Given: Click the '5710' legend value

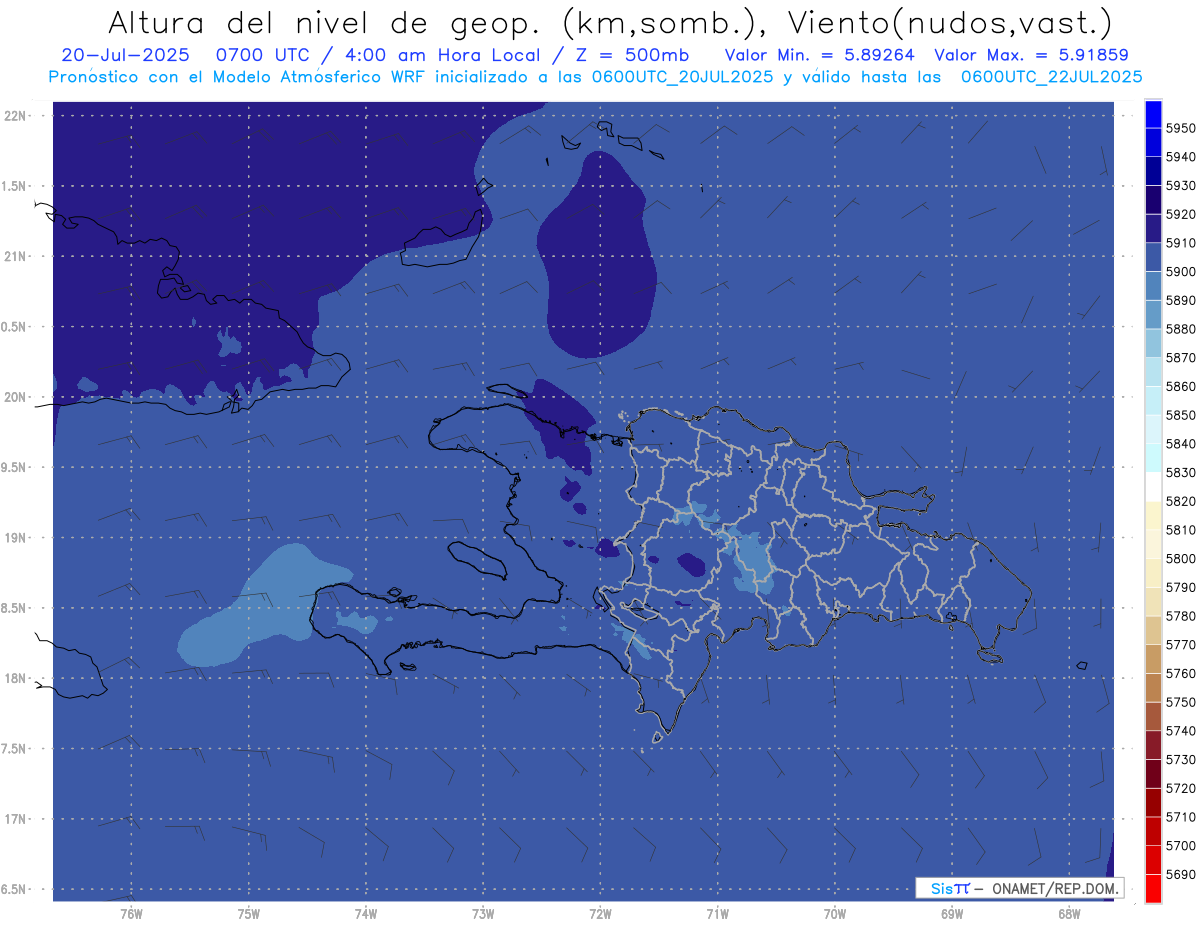Looking at the screenshot, I should coord(1181,817).
